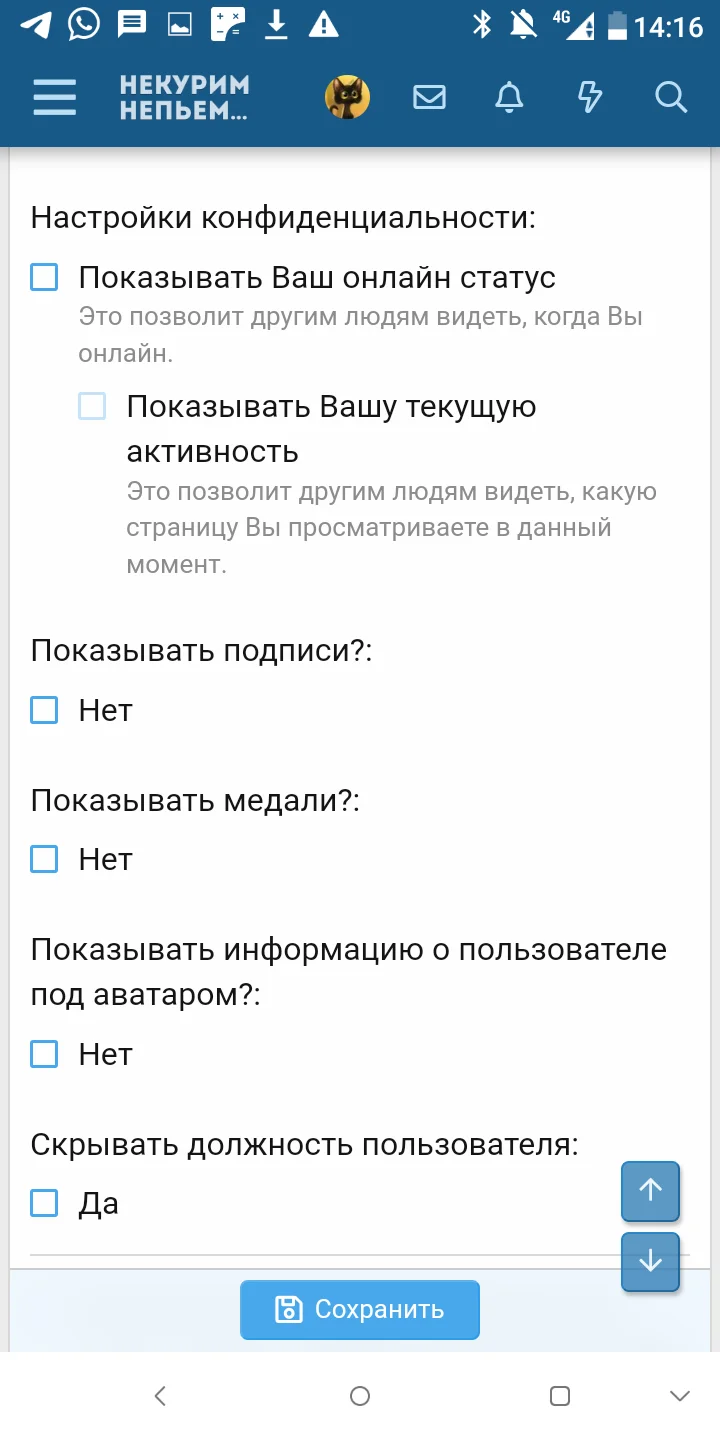Check Нет under Показывать подписи
720x1440 pixels.
point(43,710)
